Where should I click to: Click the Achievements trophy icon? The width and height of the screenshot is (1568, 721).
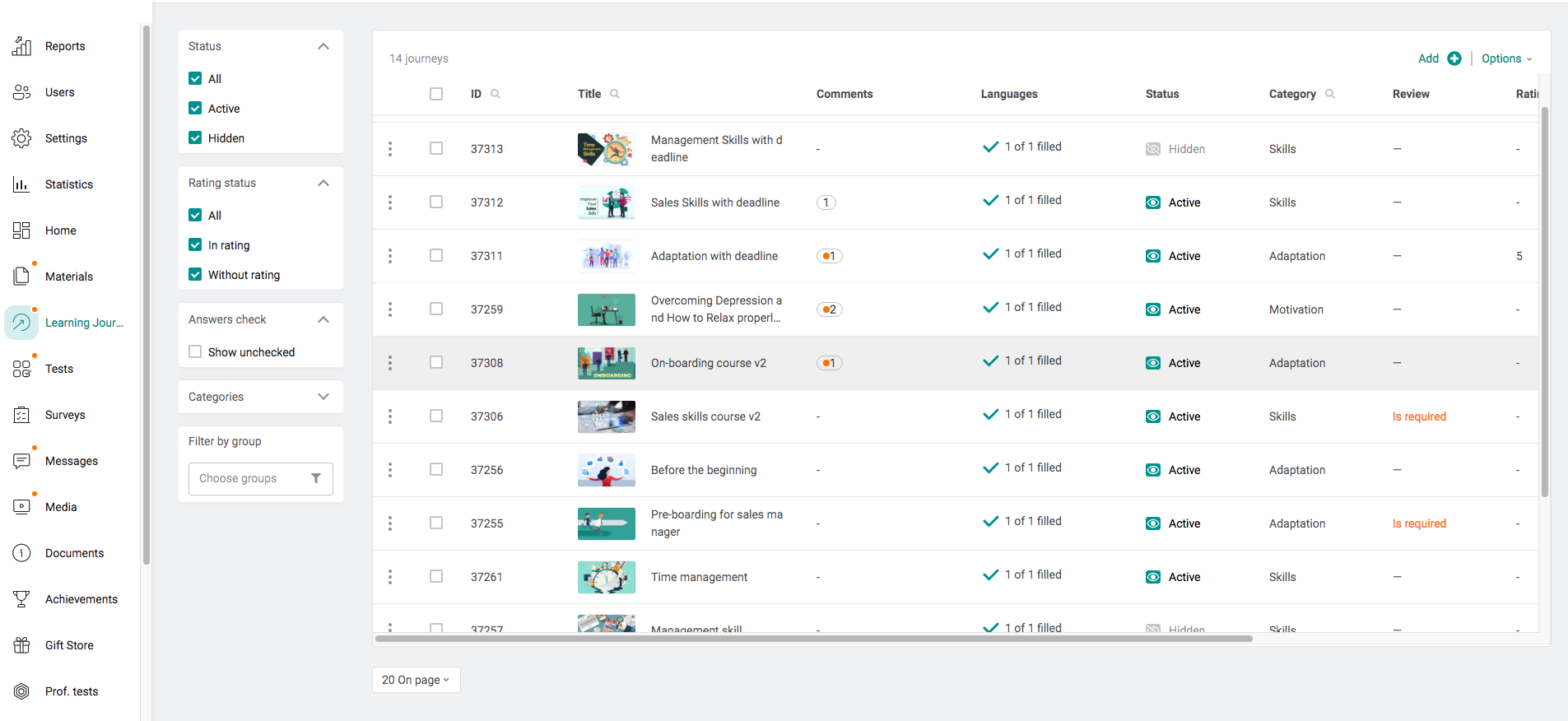[21, 599]
